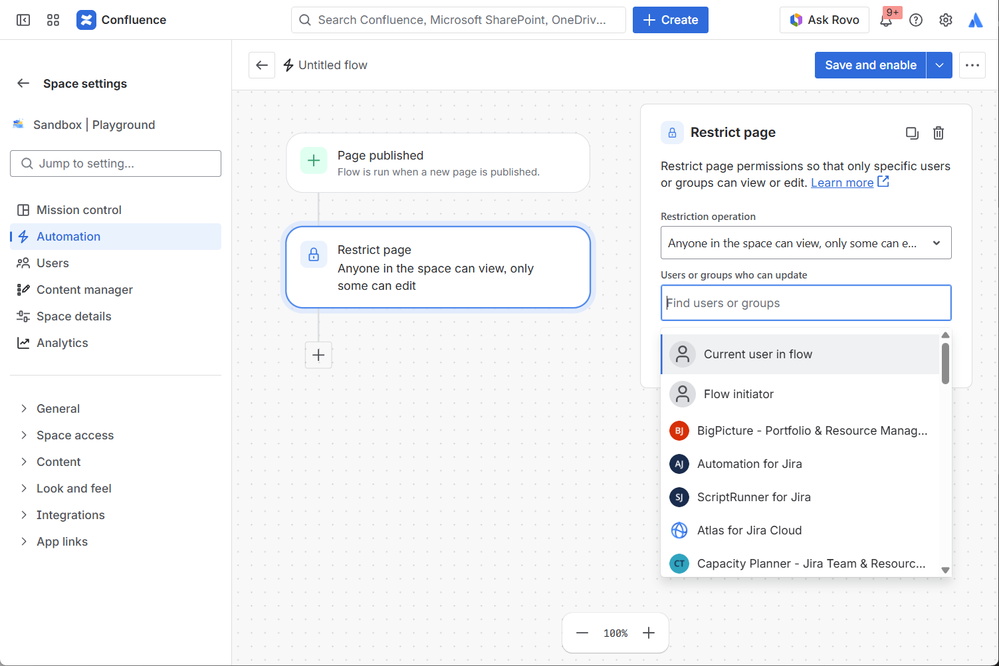Click the back arrow beside Untitled flow
The image size is (999, 666).
(x=261, y=65)
